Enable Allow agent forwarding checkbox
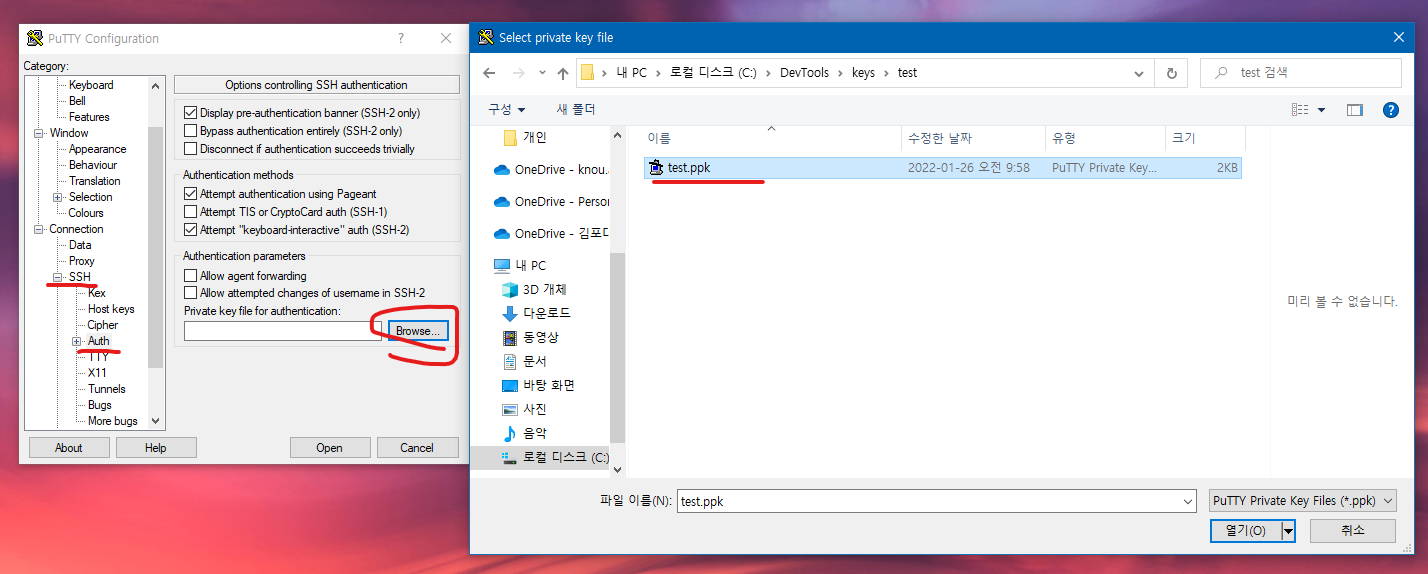1428x574 pixels. coord(191,275)
